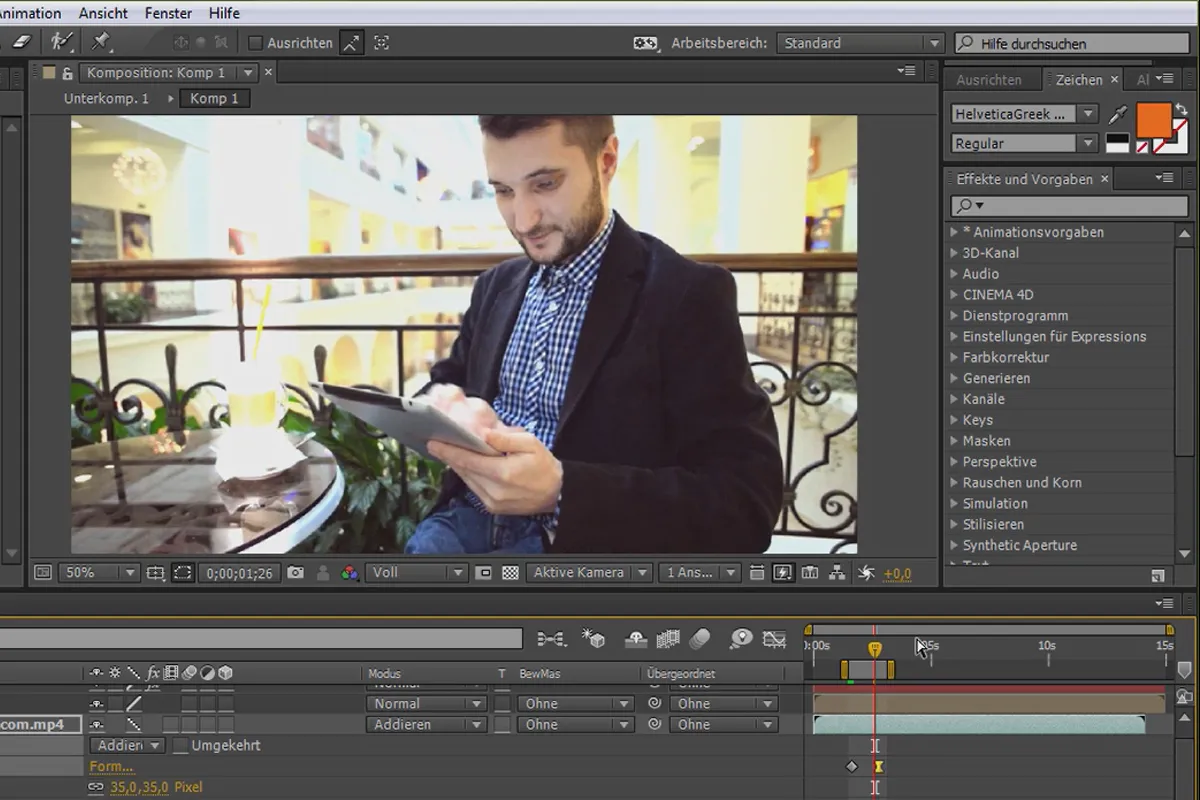Open fast previews lightning icon
Viewport: 1200px width, 800px height.
coord(783,573)
